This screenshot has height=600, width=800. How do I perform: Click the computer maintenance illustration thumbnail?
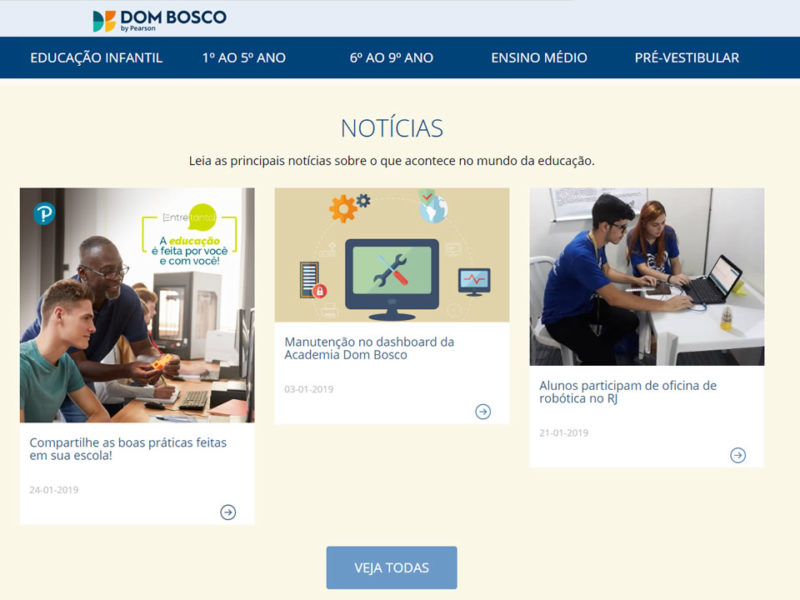pos(391,255)
